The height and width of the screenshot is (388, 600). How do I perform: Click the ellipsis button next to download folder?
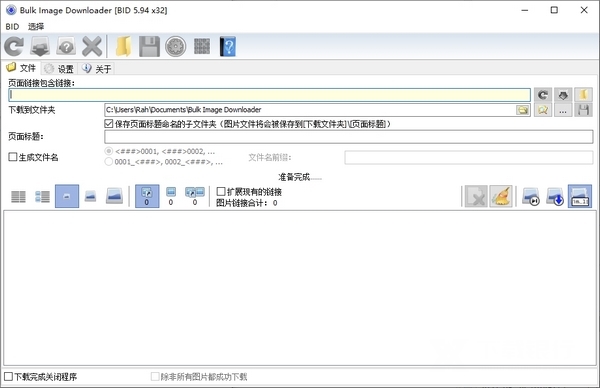(563, 110)
